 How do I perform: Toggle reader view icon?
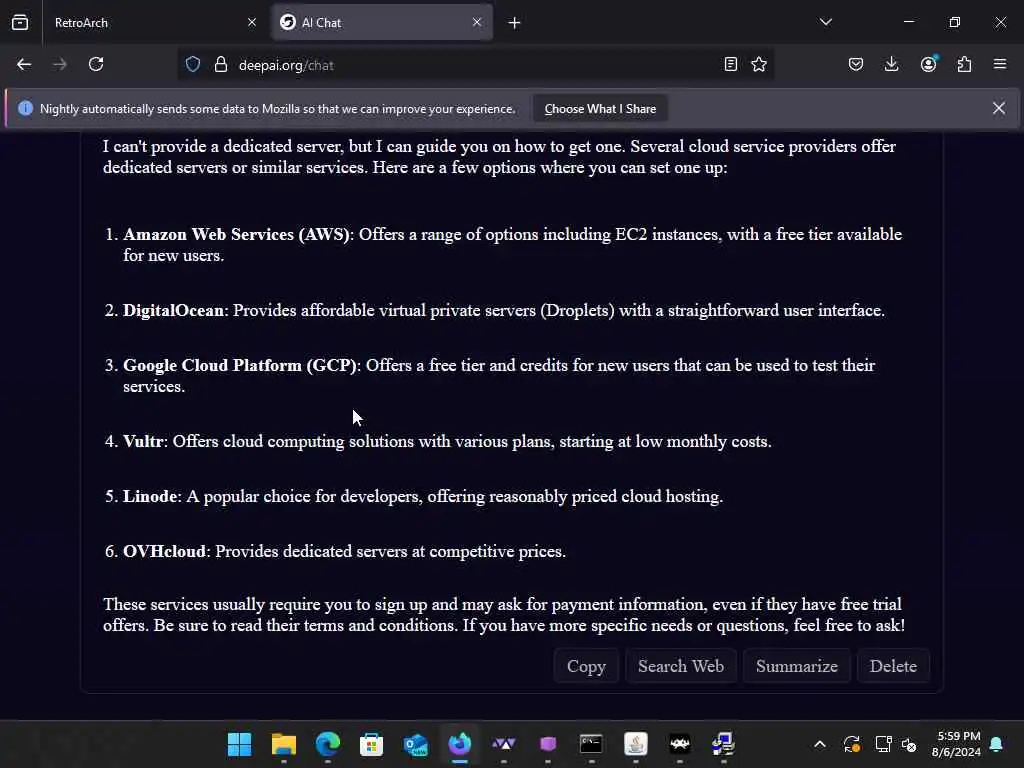pos(731,64)
